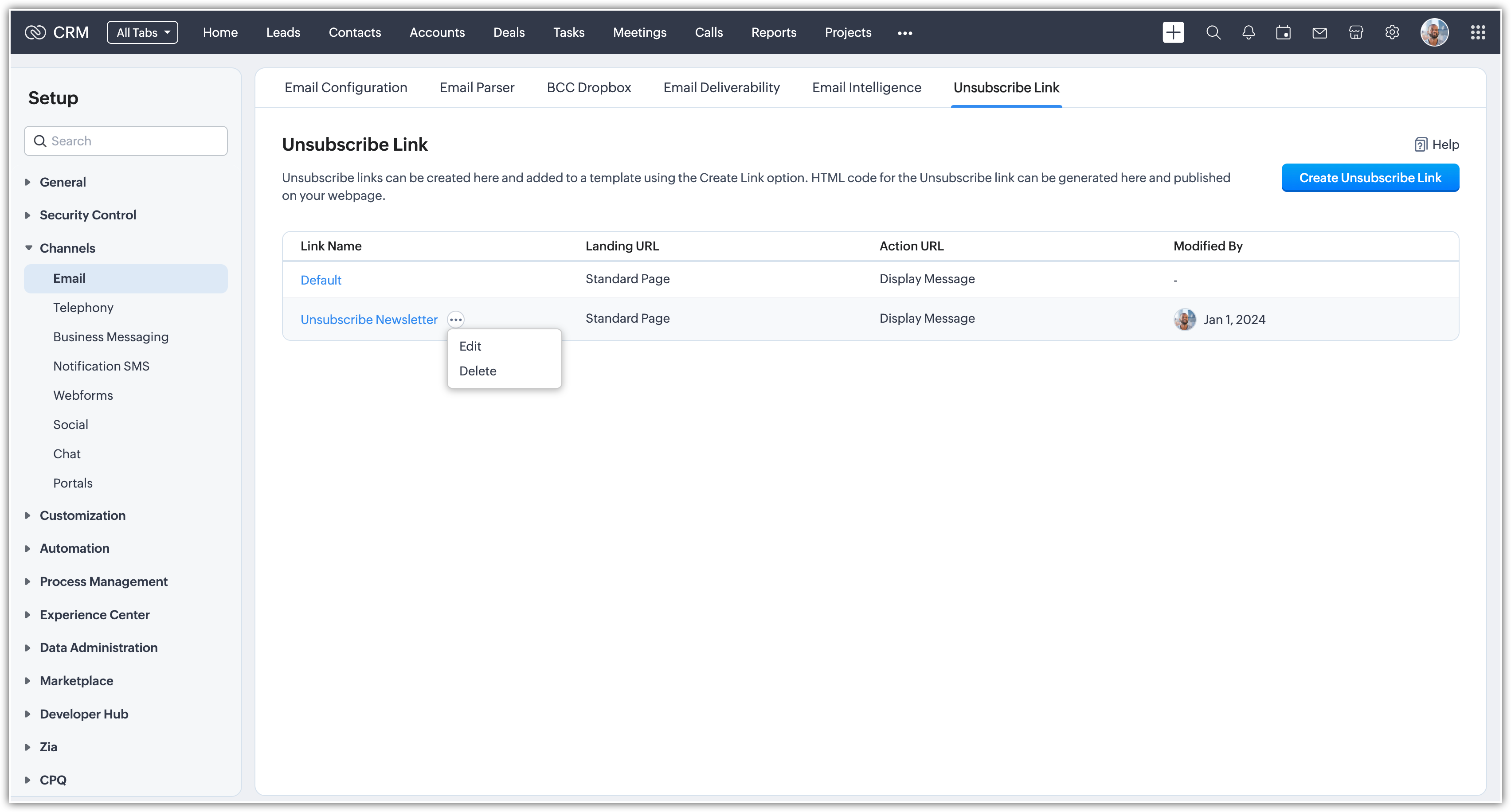
Task: Choose Edit in the context menu
Action: pyautogui.click(x=470, y=346)
